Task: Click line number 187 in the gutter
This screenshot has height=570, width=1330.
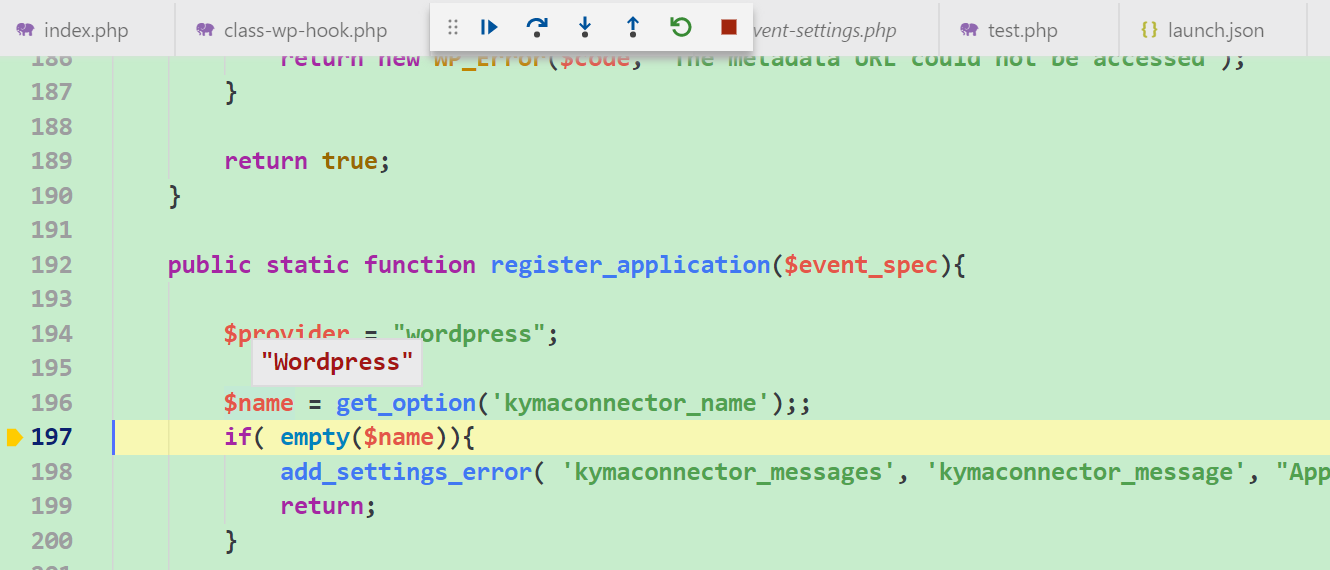Action: (52, 92)
